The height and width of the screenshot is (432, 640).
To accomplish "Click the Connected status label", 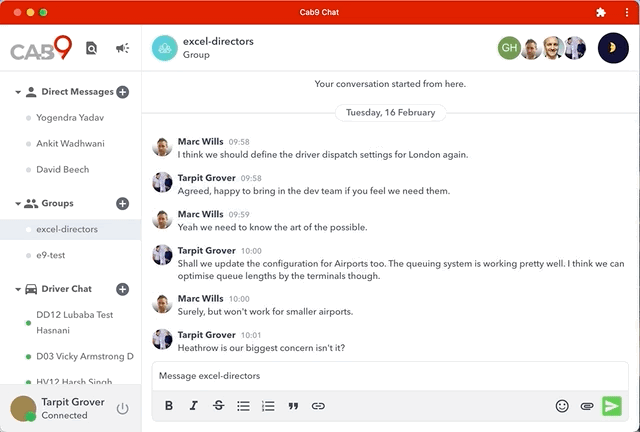I will (x=64, y=415).
